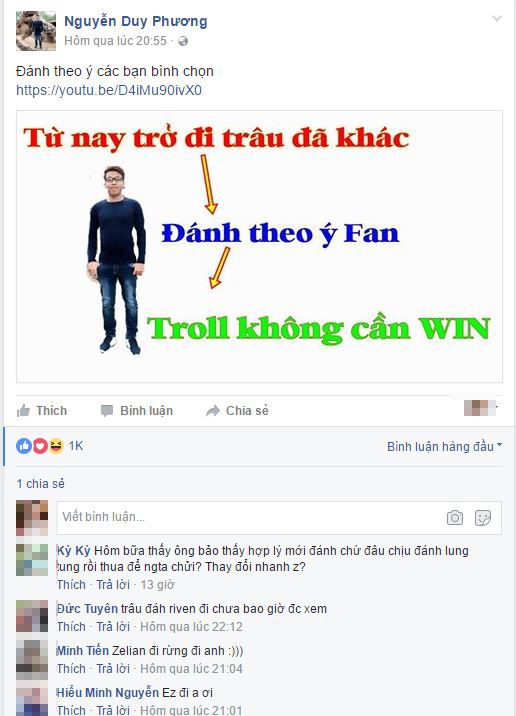The image size is (516, 716).
Task: Open Nguyễn Duy Phương's profile name
Action: point(136,21)
